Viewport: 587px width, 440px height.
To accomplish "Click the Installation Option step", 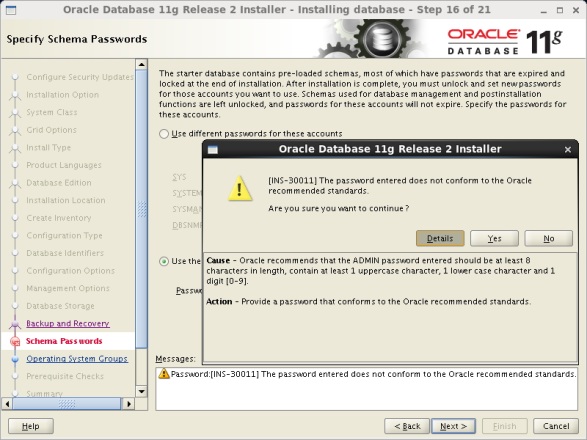I will click(63, 95).
